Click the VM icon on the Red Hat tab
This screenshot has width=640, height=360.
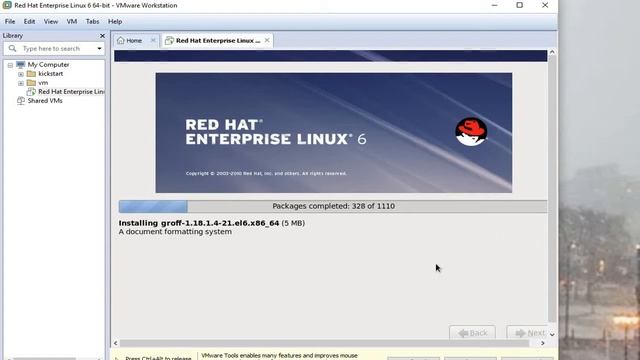pyautogui.click(x=169, y=40)
